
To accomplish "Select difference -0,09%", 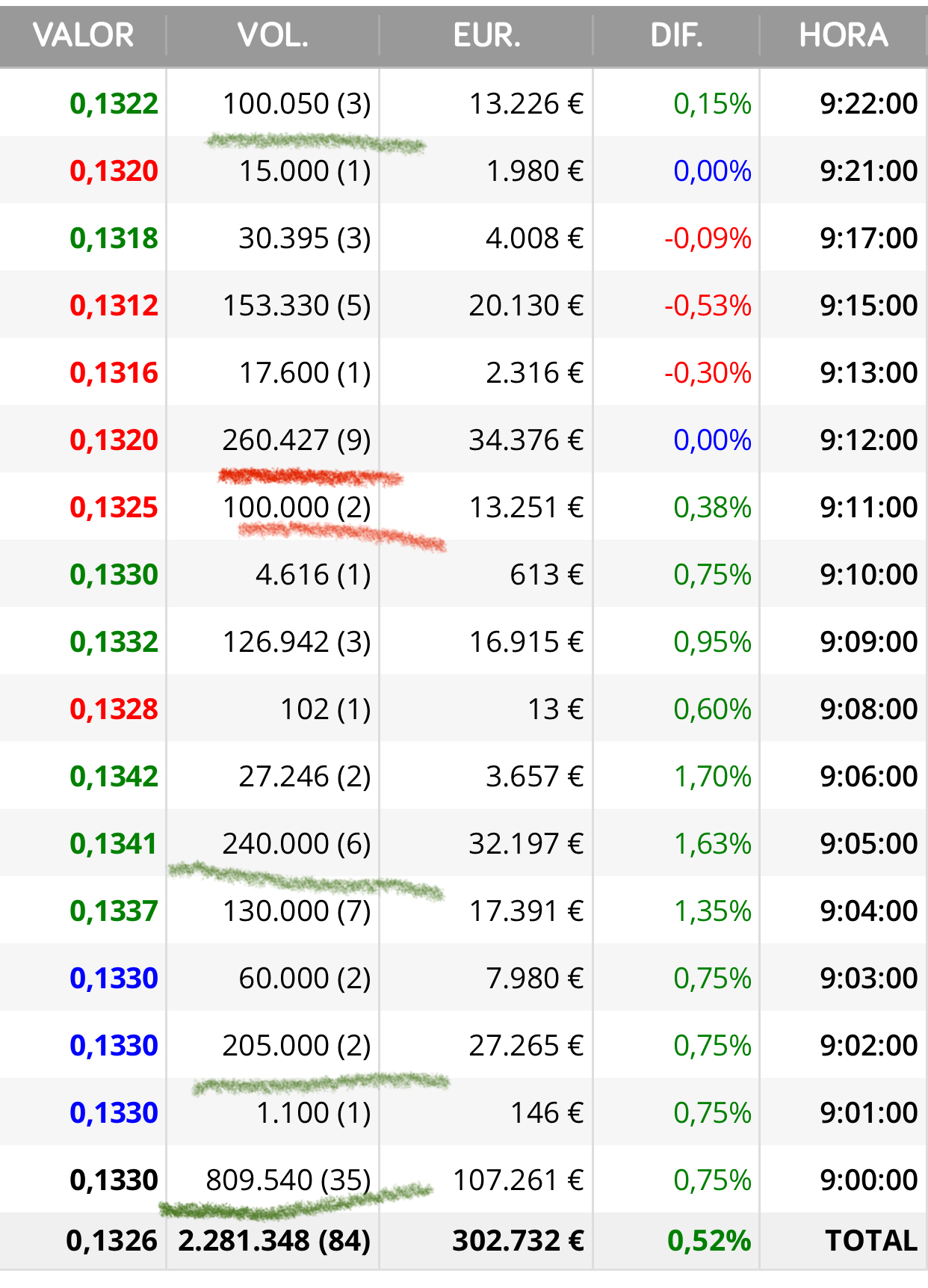I will [x=708, y=238].
